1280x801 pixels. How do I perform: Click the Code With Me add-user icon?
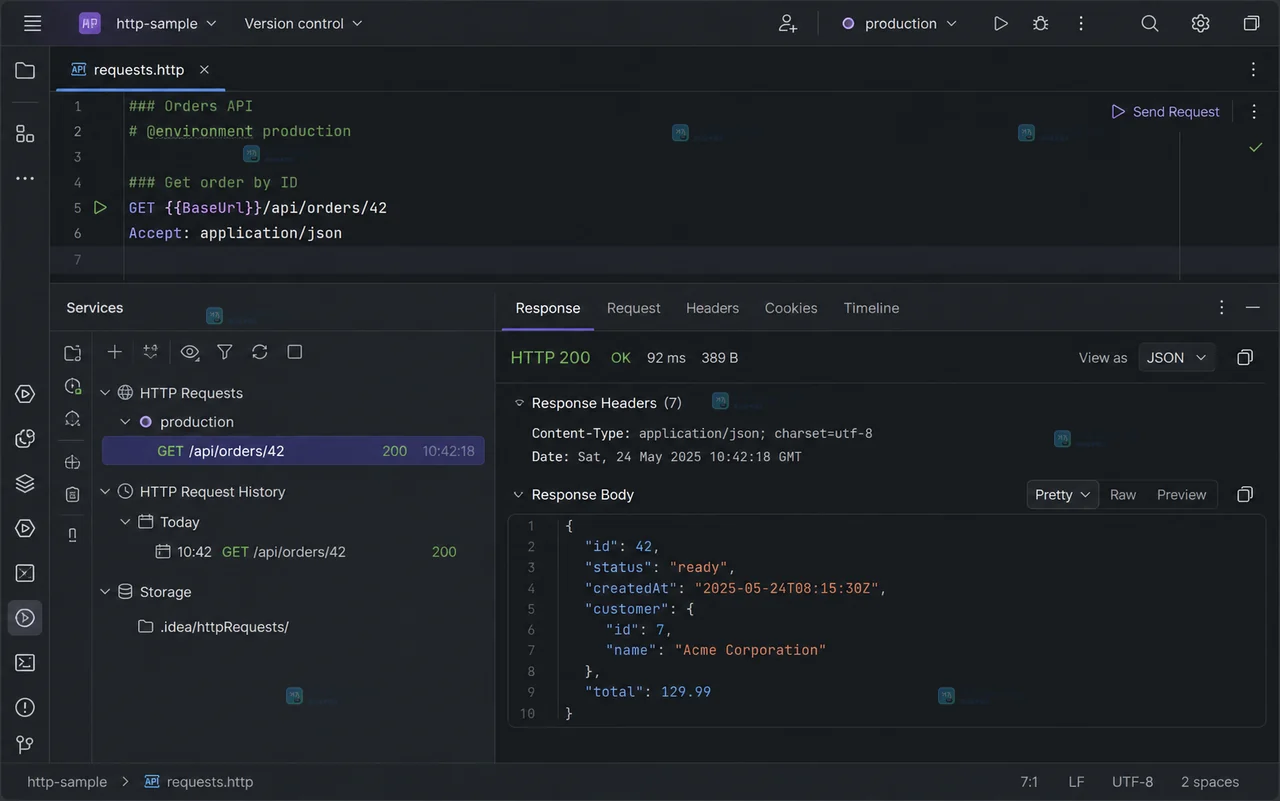pyautogui.click(x=788, y=23)
